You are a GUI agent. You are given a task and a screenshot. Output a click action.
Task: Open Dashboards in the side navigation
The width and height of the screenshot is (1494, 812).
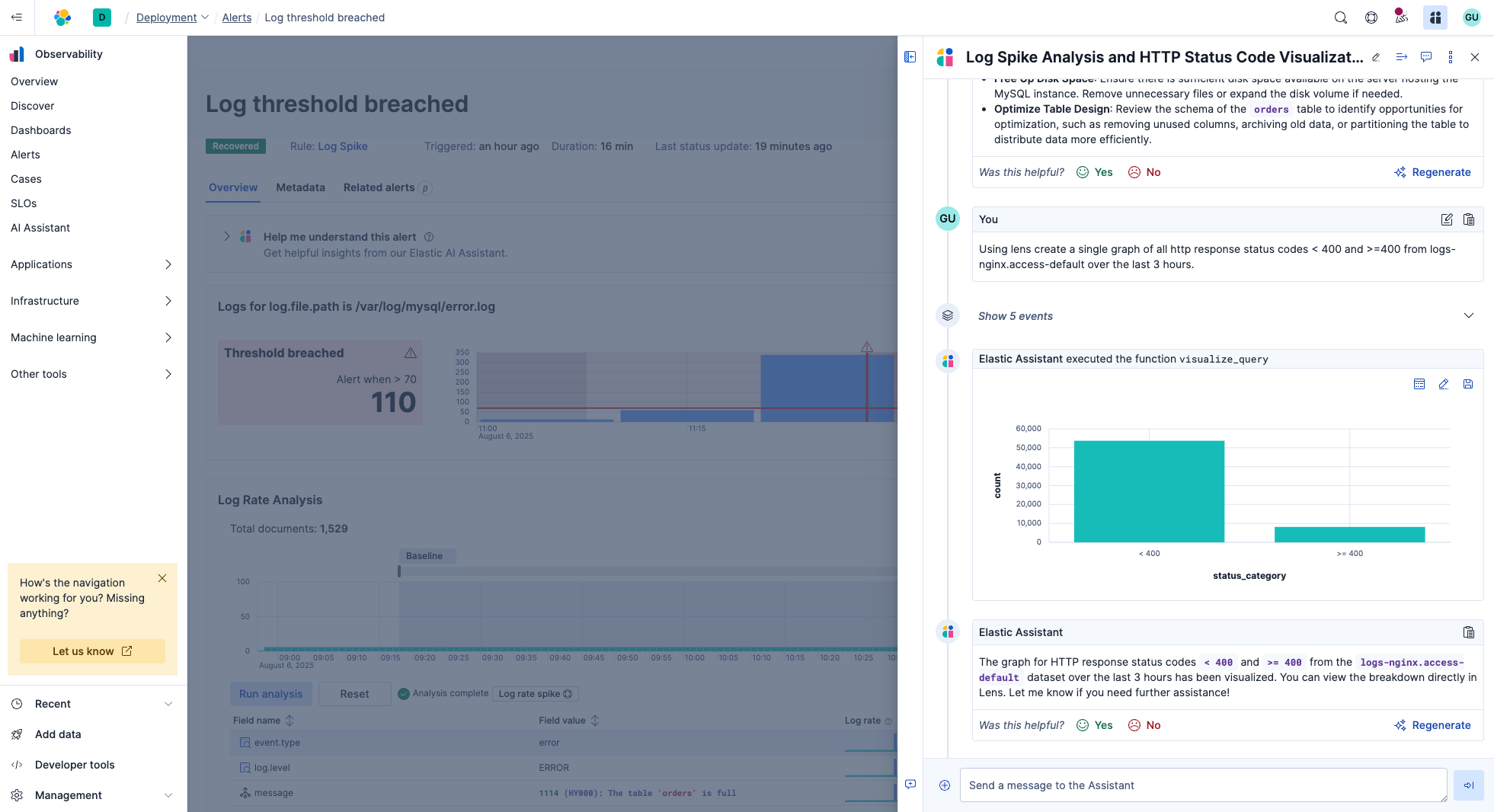41,130
